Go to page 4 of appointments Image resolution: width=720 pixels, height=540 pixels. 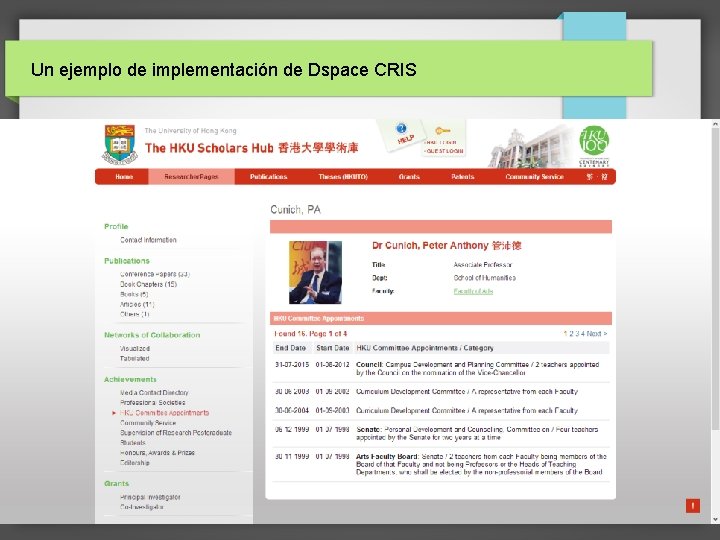pos(583,334)
